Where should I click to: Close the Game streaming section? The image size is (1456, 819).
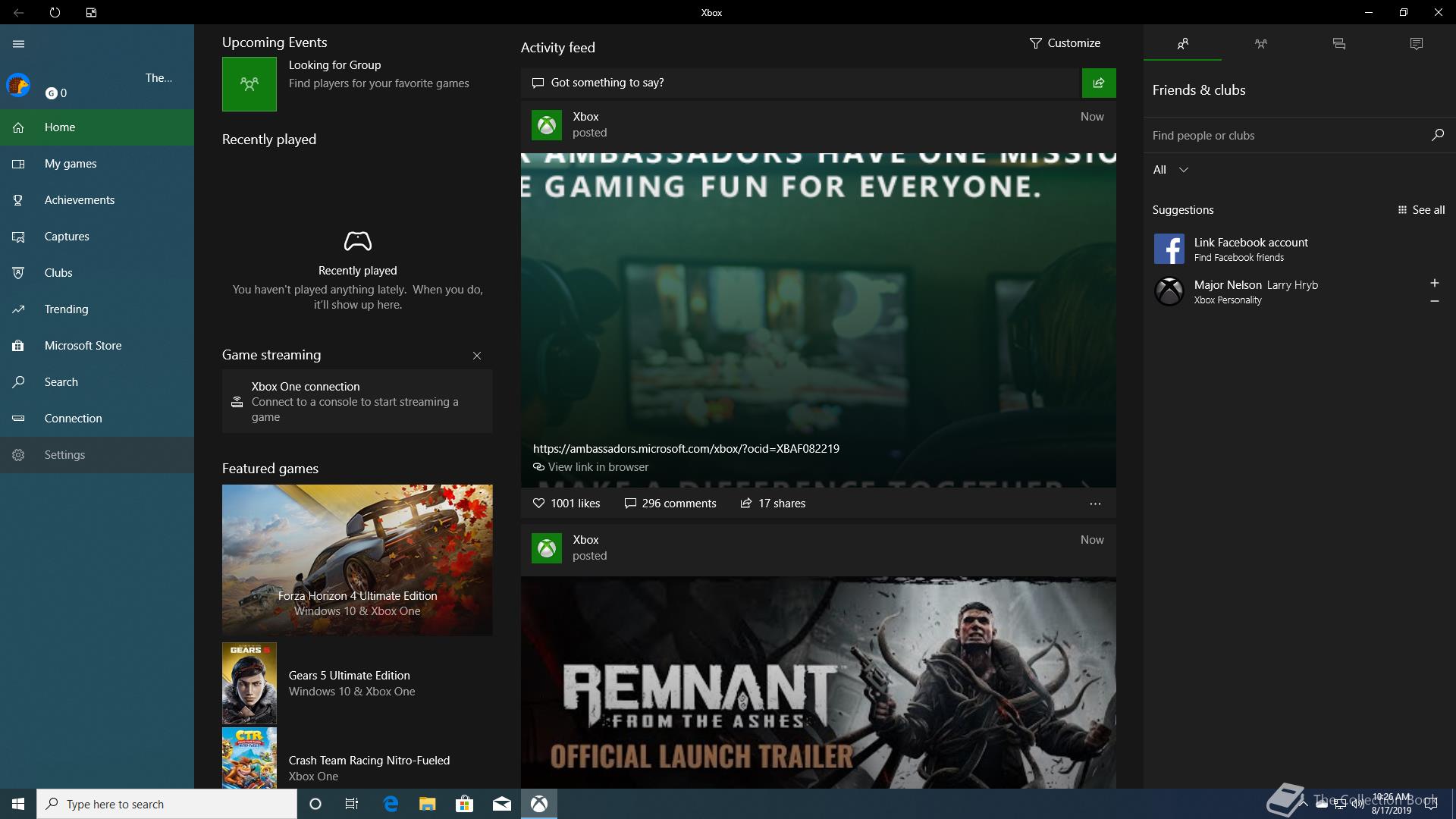[x=477, y=356]
